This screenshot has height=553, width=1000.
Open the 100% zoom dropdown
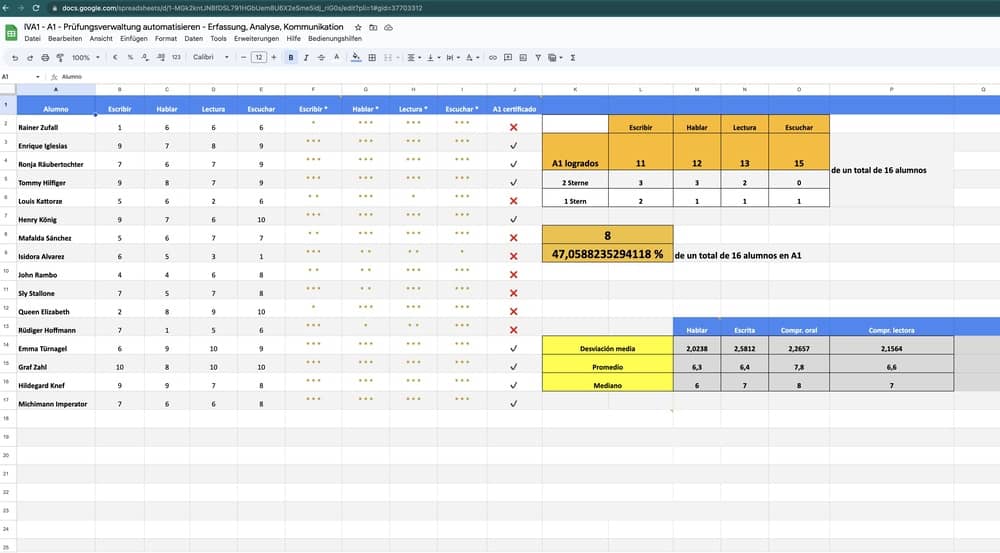(x=85, y=58)
